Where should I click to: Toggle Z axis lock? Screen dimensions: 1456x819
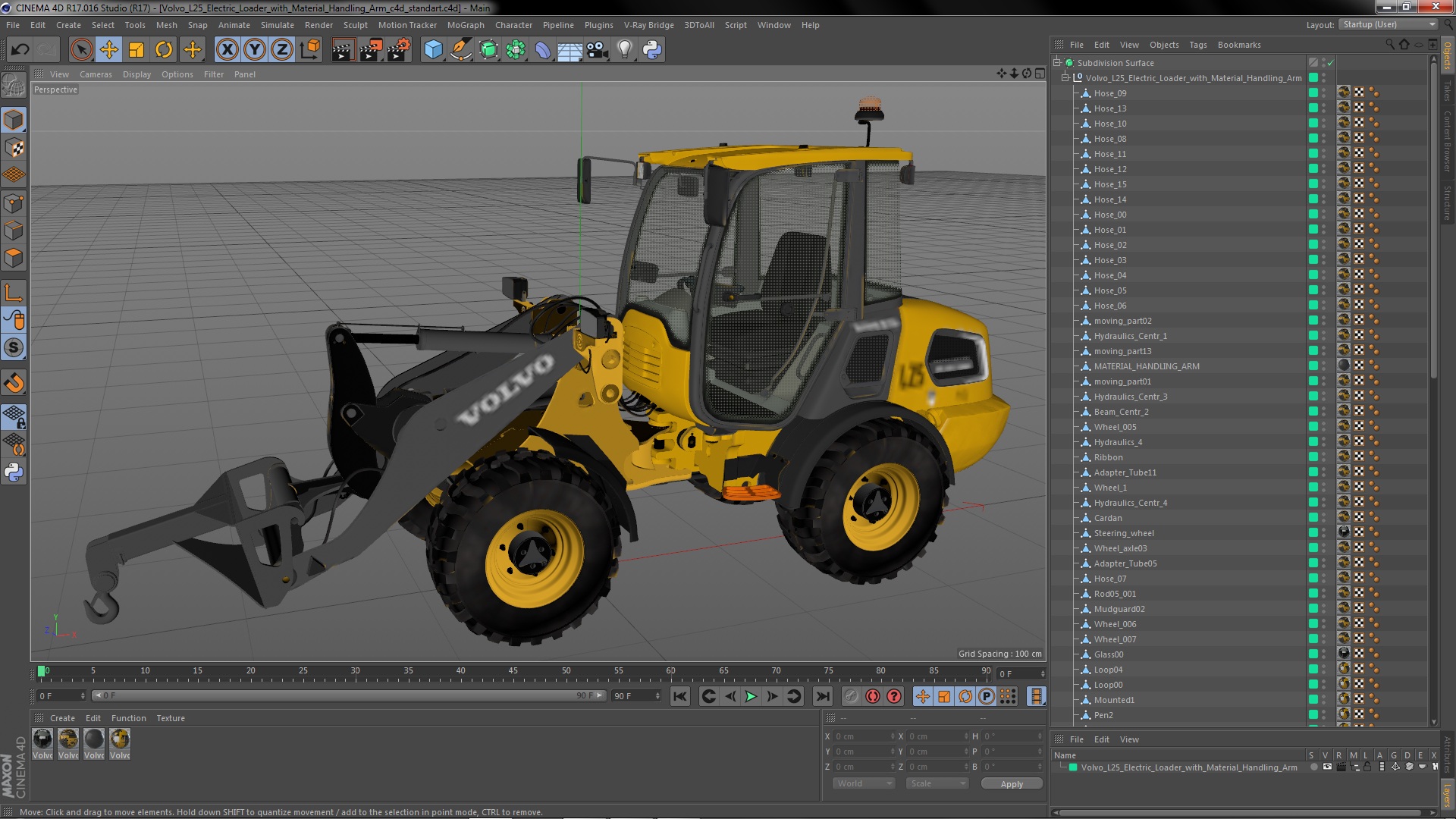(x=282, y=50)
